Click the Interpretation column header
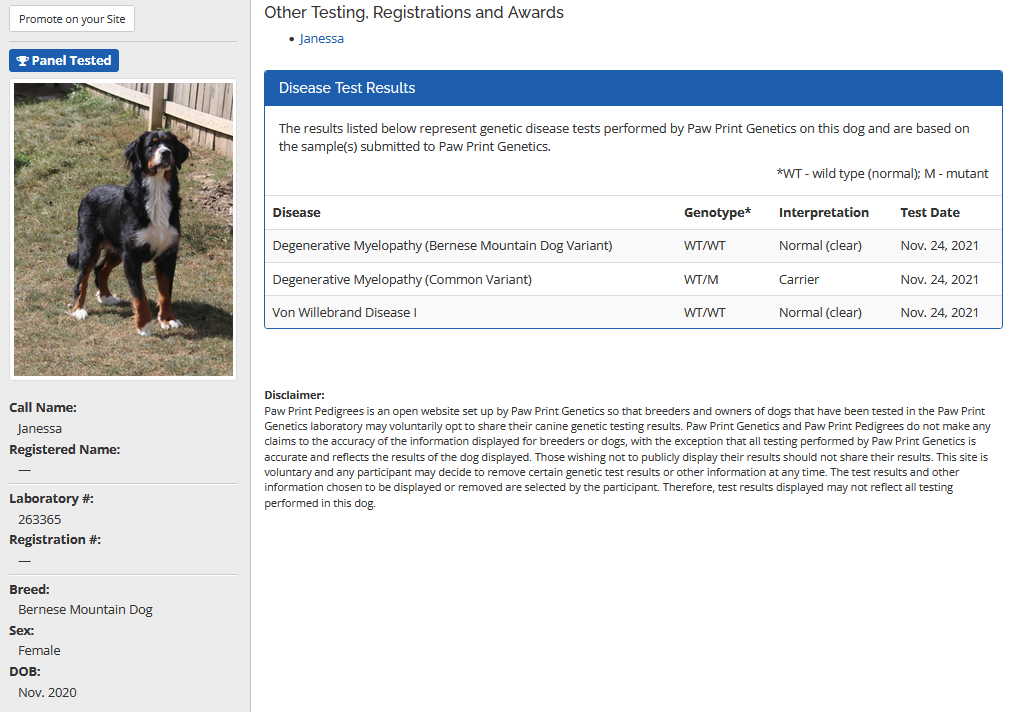 pyautogui.click(x=823, y=213)
